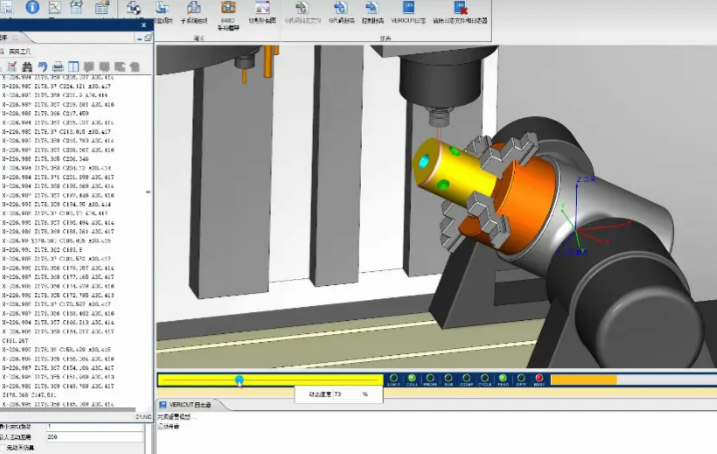
Task: Click the binoculars find icon in NC panel
Action: click(x=25, y=66)
